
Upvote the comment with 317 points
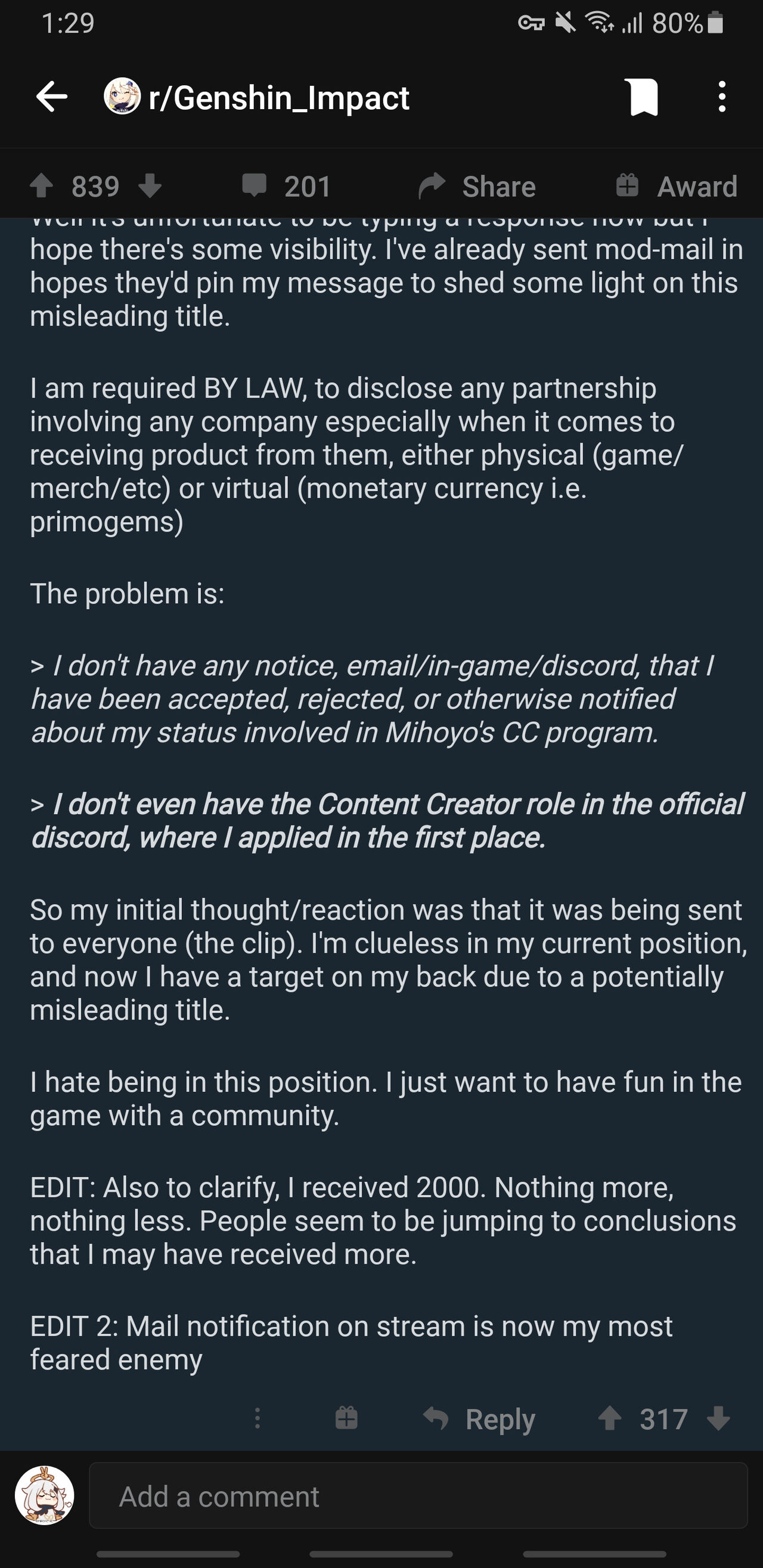(x=610, y=1418)
